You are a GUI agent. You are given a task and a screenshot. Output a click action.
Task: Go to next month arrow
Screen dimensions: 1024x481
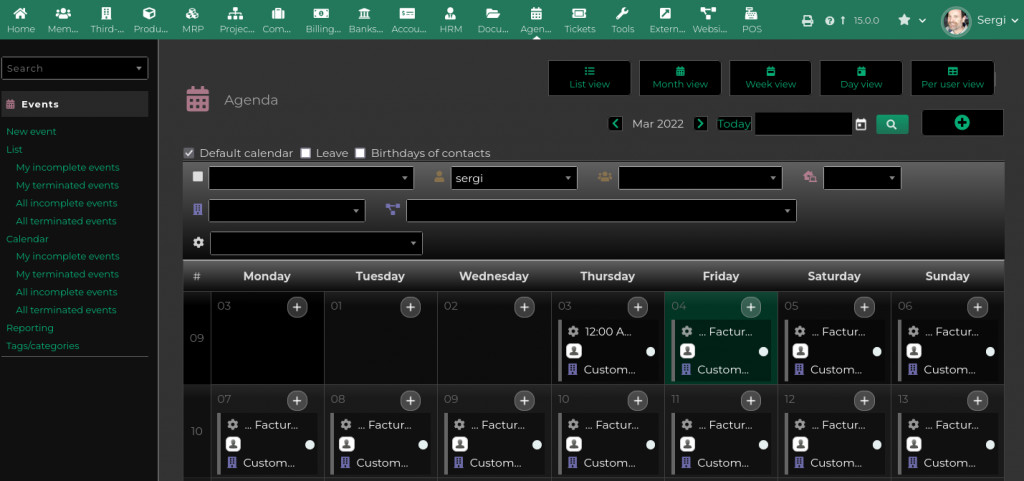[x=701, y=124]
